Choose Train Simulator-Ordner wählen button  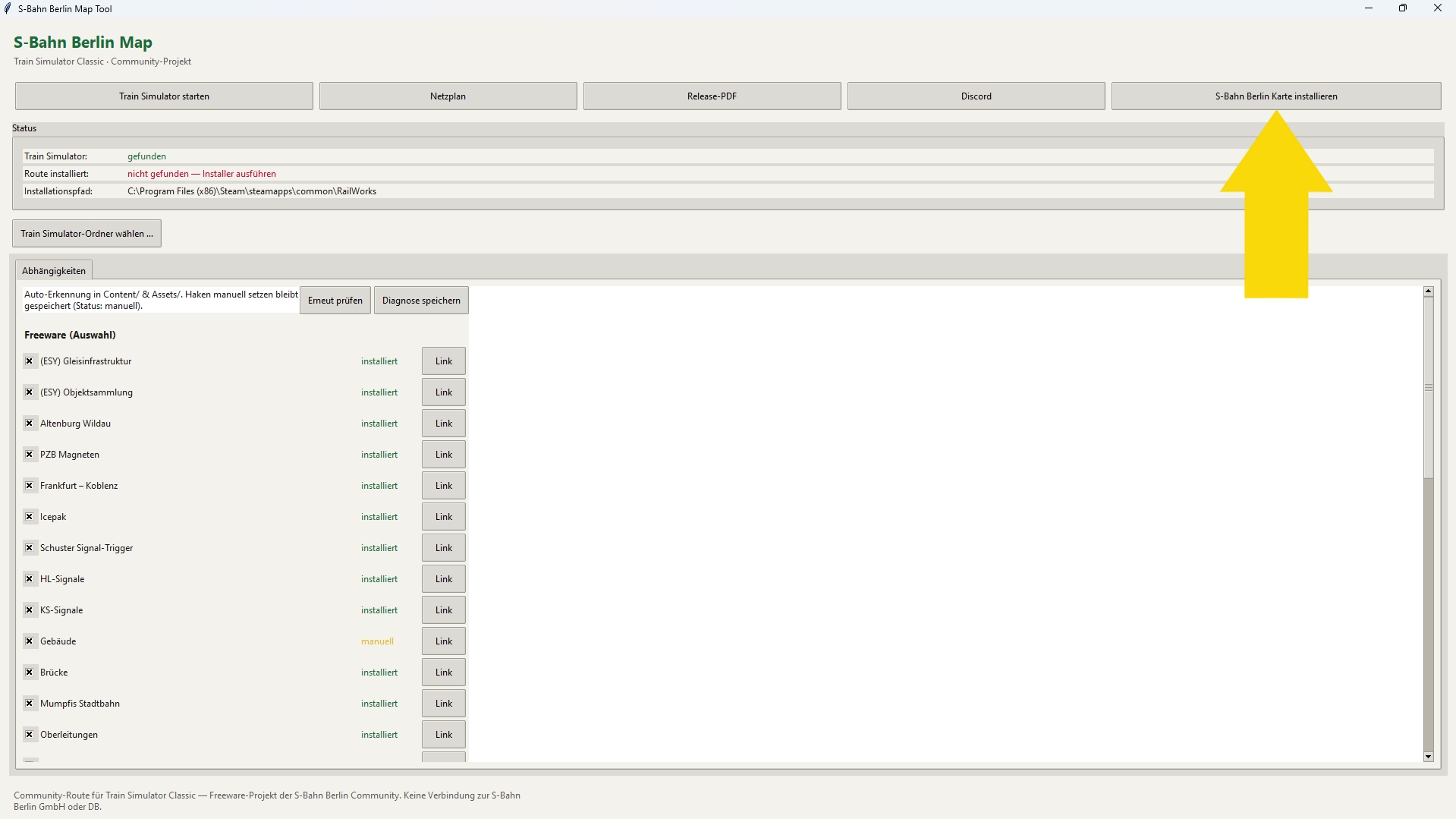point(86,234)
